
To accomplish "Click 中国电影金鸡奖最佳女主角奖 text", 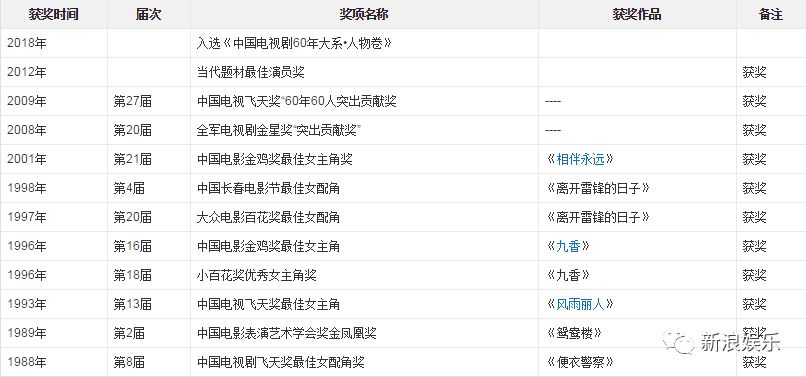I will coord(274,159).
